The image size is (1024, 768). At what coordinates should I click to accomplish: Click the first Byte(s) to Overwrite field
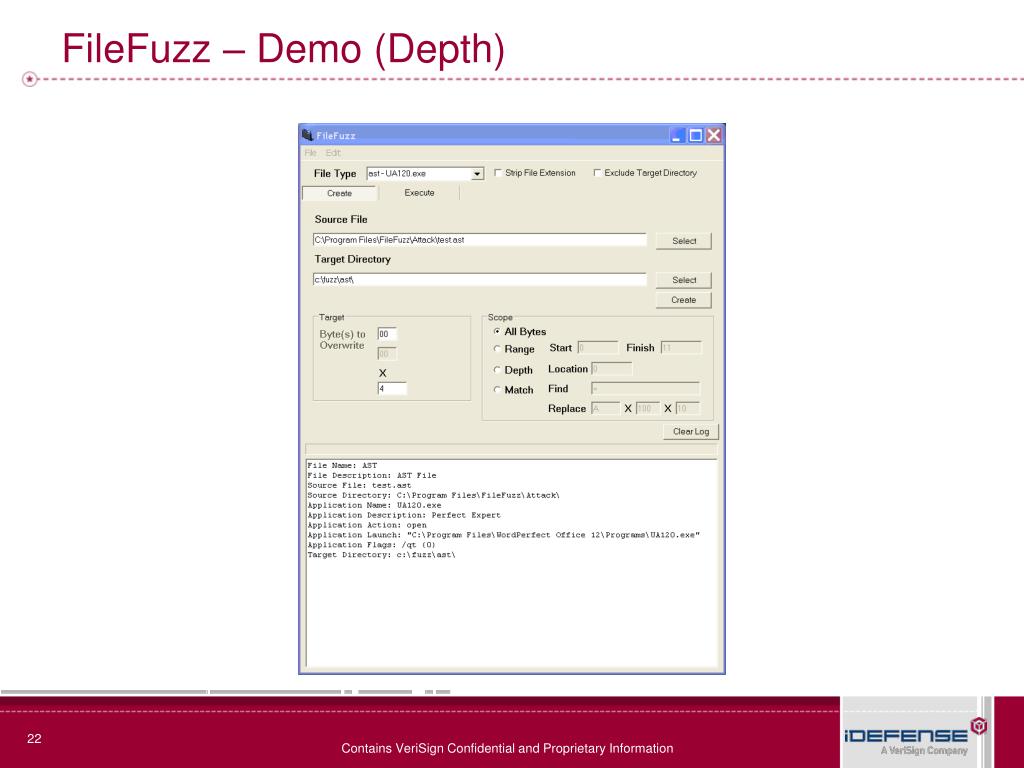coord(387,334)
